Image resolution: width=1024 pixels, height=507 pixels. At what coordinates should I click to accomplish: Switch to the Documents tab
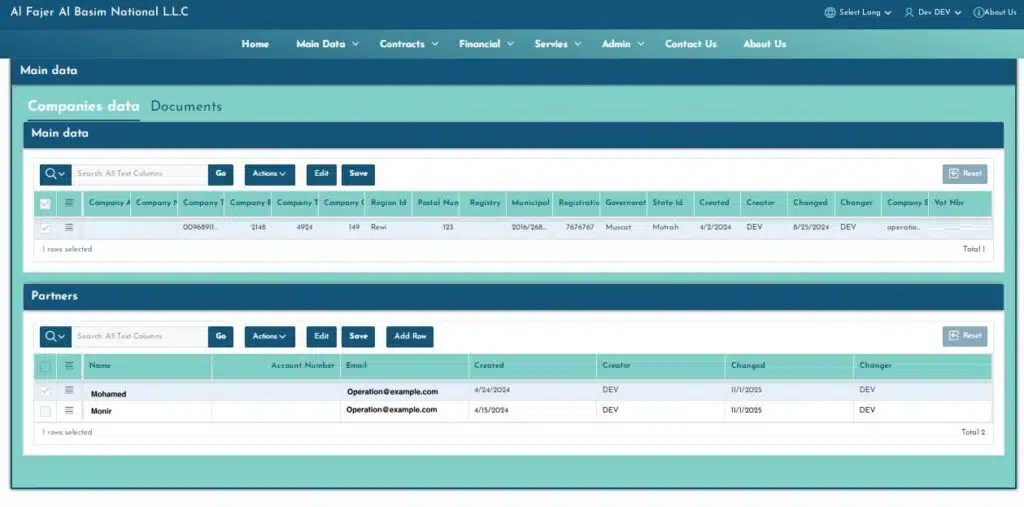186,106
